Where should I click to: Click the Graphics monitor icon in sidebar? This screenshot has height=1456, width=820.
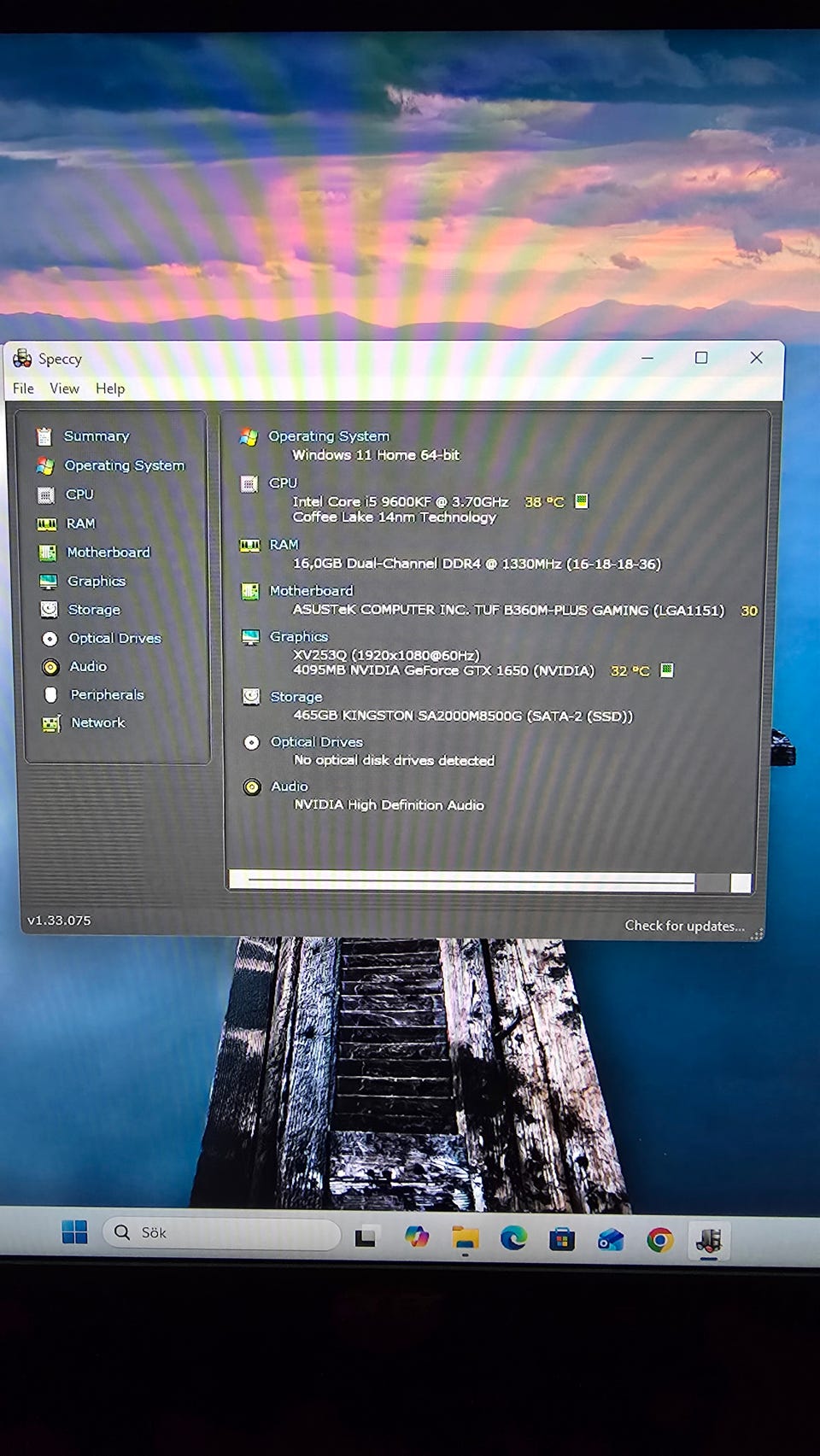[49, 582]
